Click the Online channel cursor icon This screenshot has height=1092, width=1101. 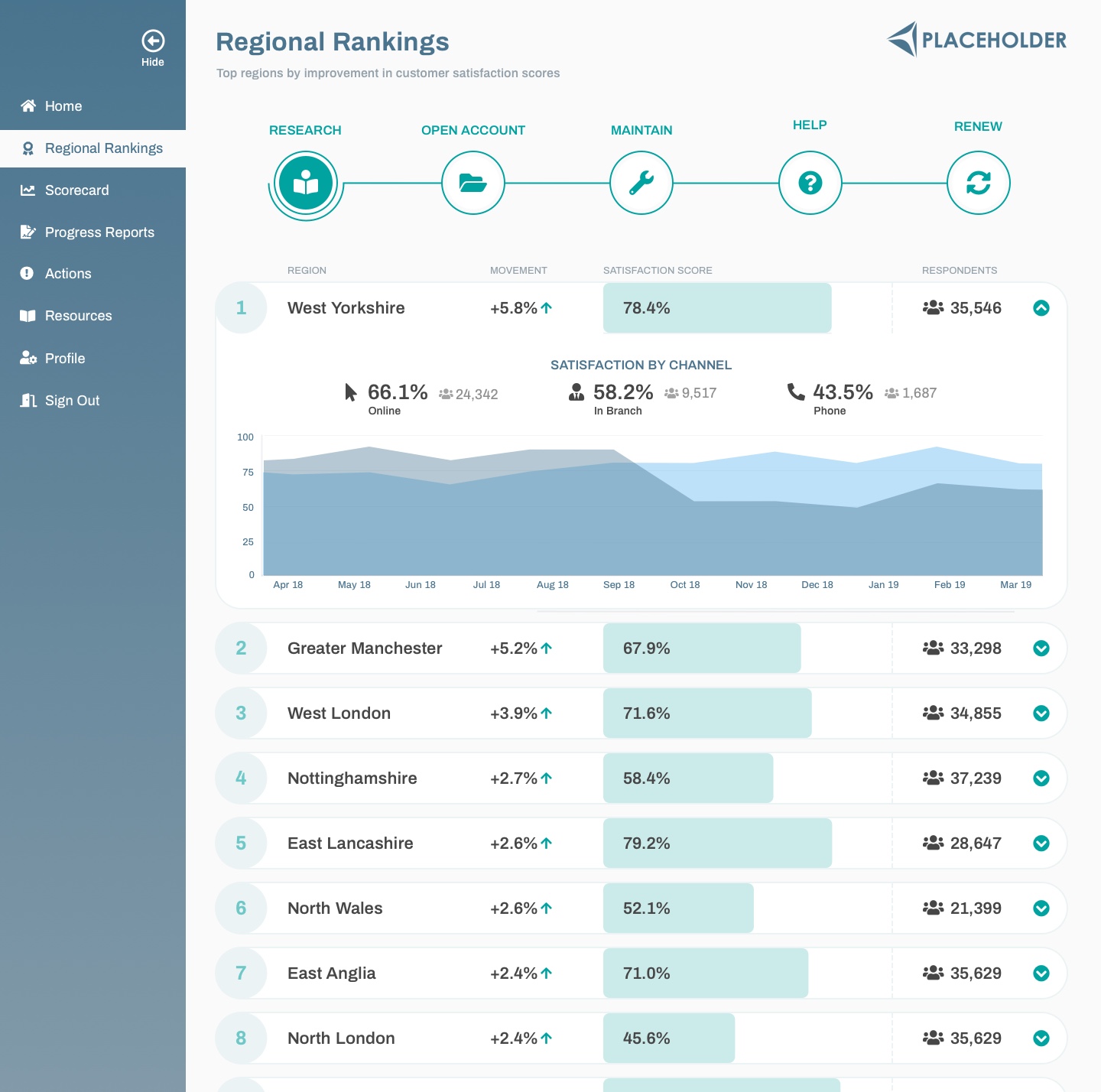349,392
